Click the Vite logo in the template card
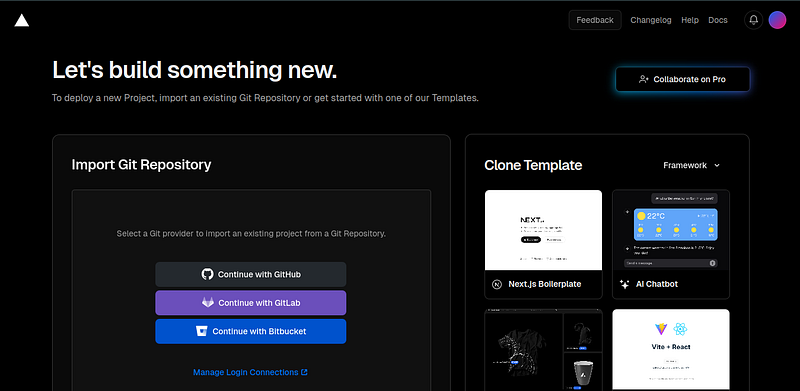Screen dimensions: 800x391 (x=661, y=329)
